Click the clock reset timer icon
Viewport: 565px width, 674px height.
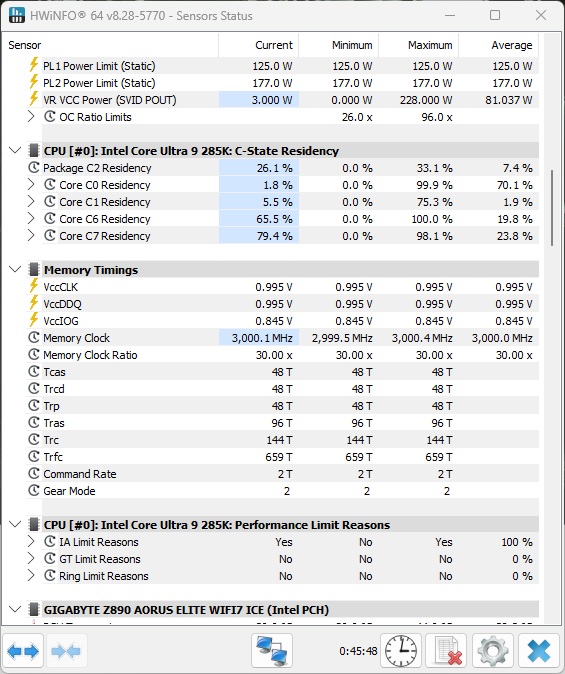tap(401, 651)
